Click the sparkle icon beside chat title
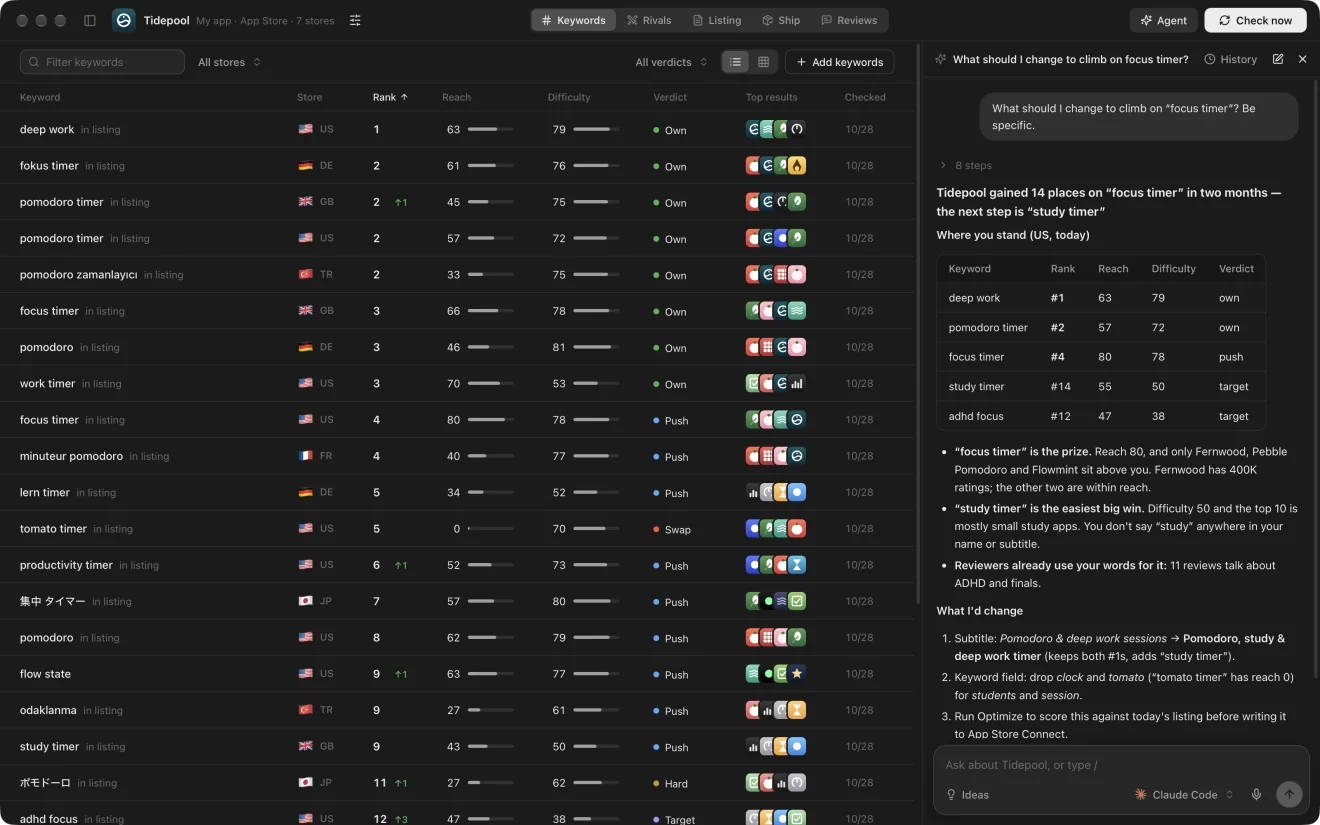1320x825 pixels. coord(940,59)
